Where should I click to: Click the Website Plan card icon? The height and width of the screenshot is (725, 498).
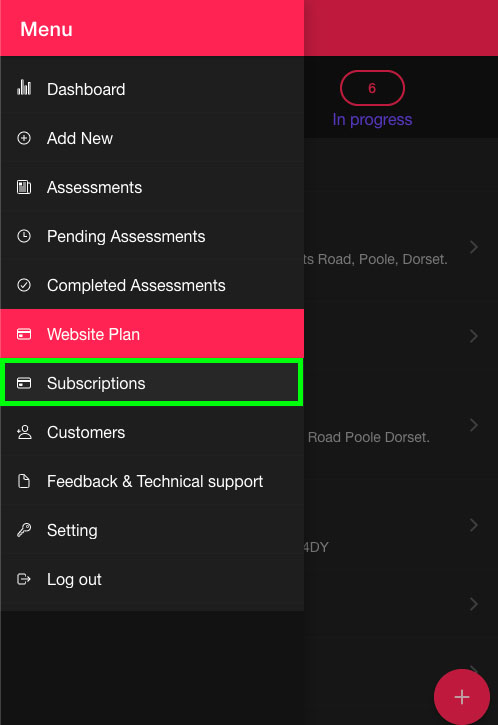(x=24, y=334)
